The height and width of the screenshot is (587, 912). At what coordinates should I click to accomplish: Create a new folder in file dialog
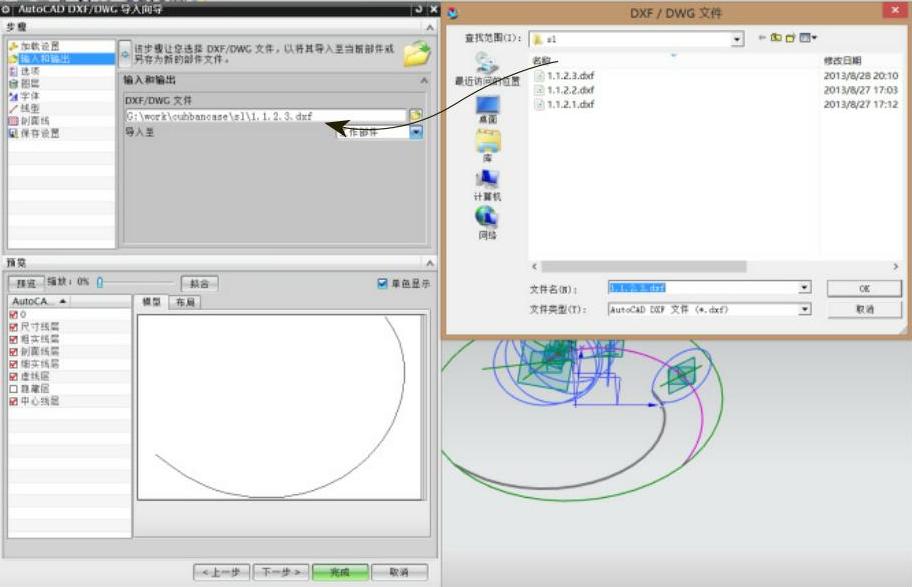790,38
